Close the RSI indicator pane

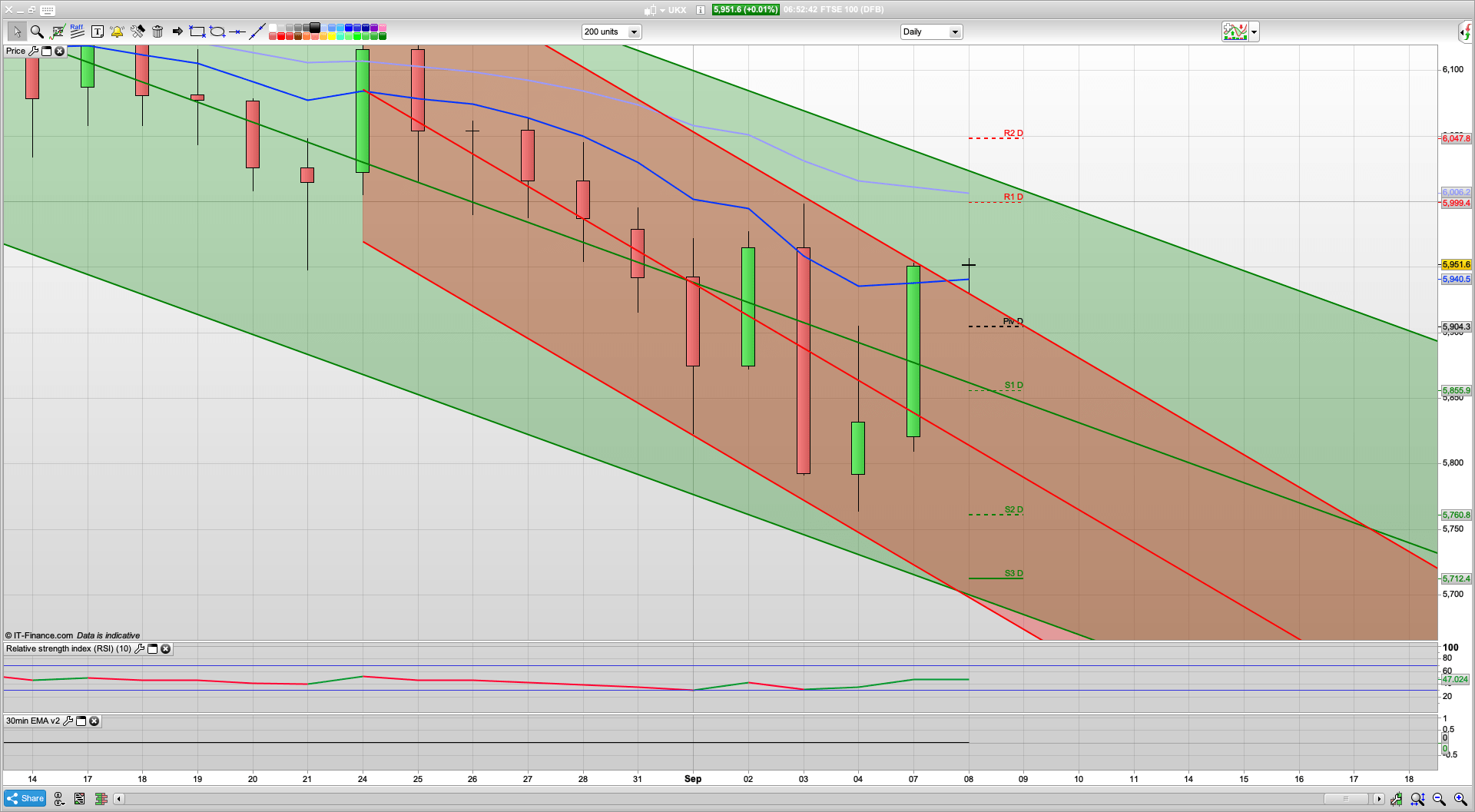(x=165, y=649)
